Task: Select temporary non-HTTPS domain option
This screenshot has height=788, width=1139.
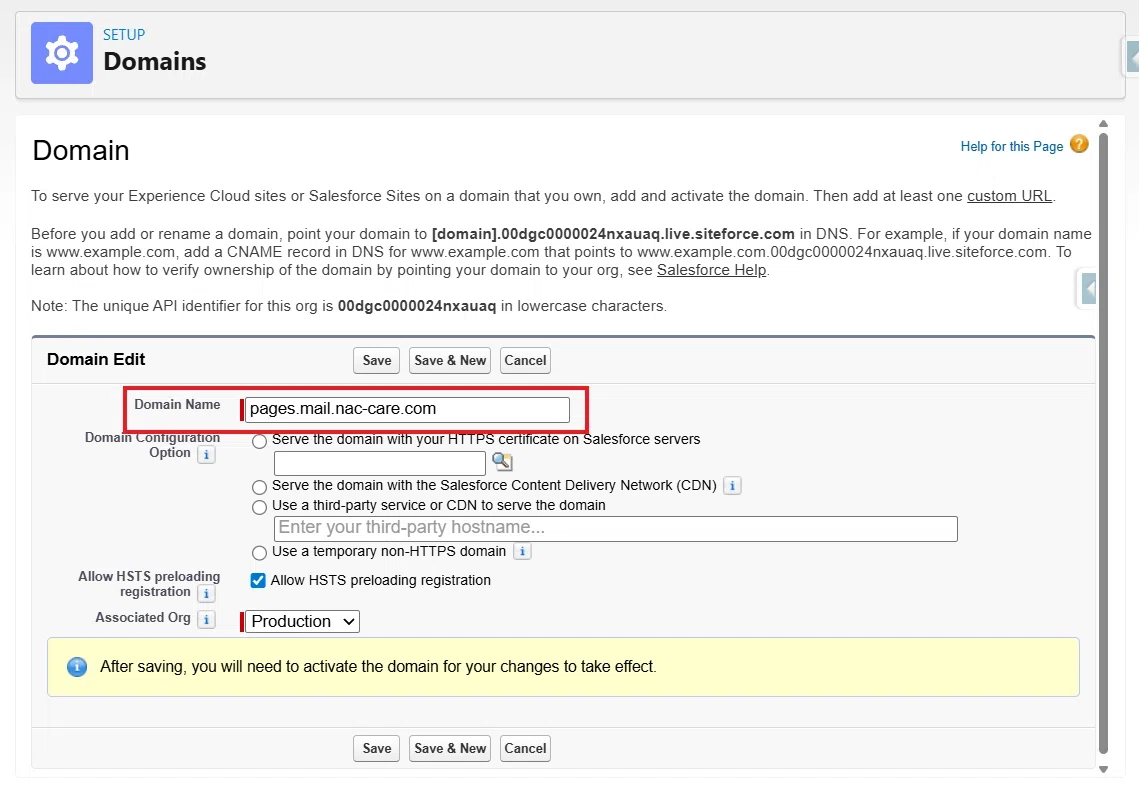Action: (x=259, y=553)
